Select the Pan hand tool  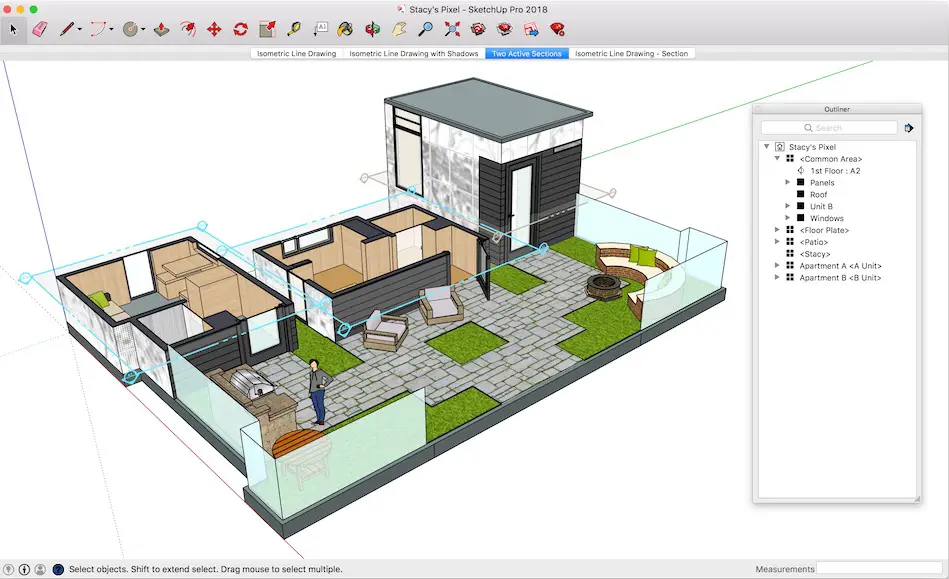coord(399,29)
